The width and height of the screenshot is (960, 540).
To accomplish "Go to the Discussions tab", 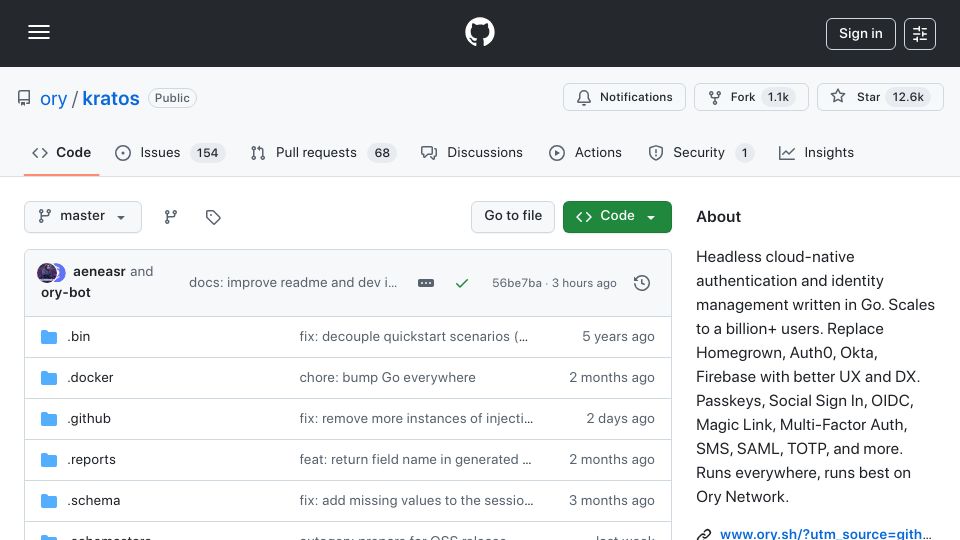I will coord(471,152).
